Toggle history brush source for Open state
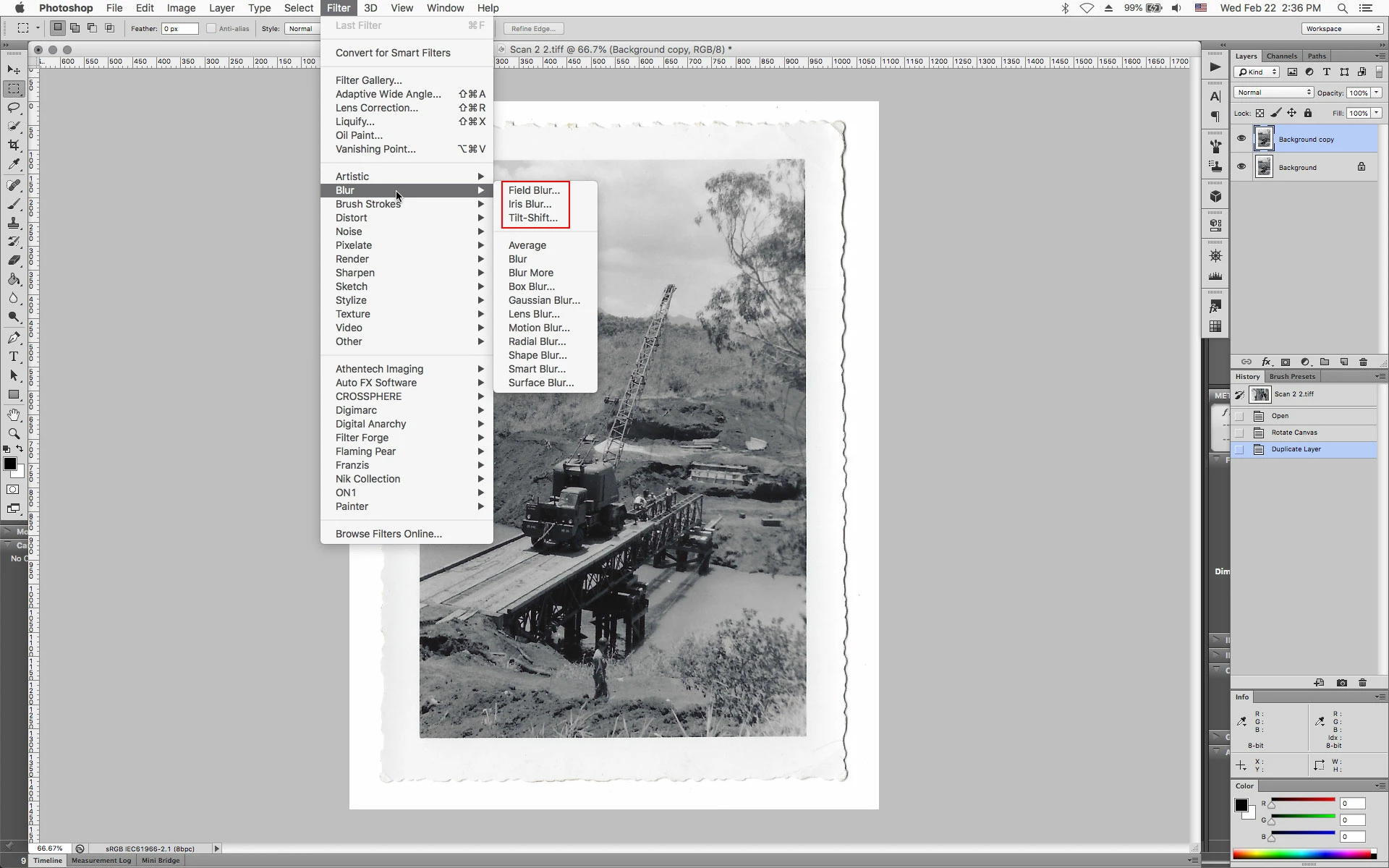 coord(1240,416)
